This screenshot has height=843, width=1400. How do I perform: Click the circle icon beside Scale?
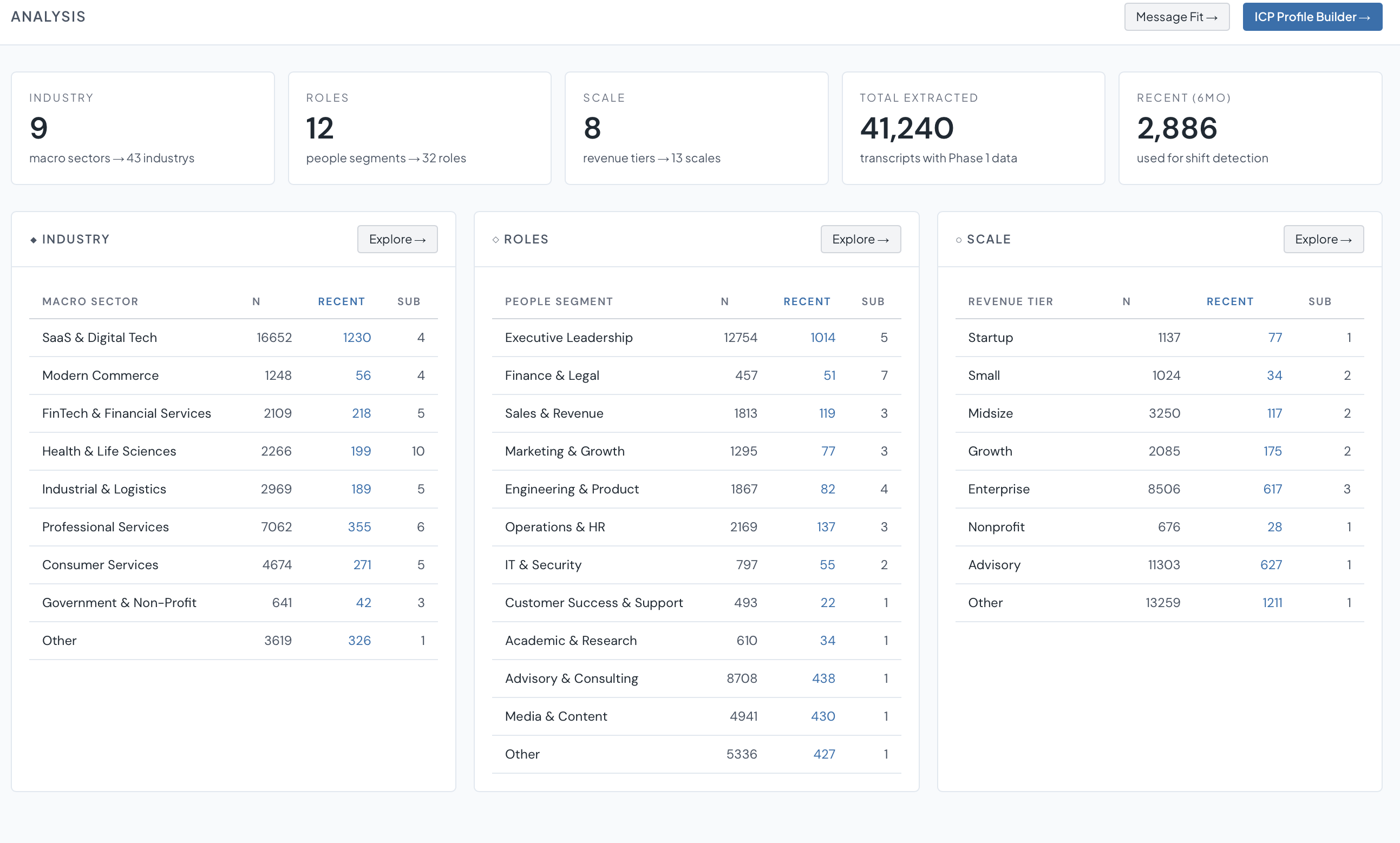(959, 240)
